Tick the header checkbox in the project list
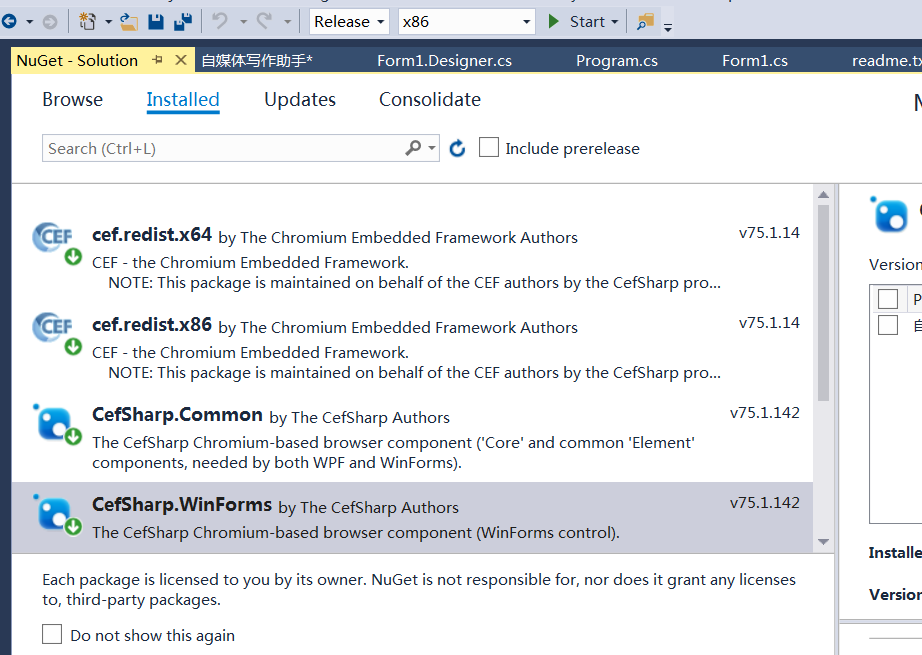Viewport: 922px width, 655px height. coord(888,299)
